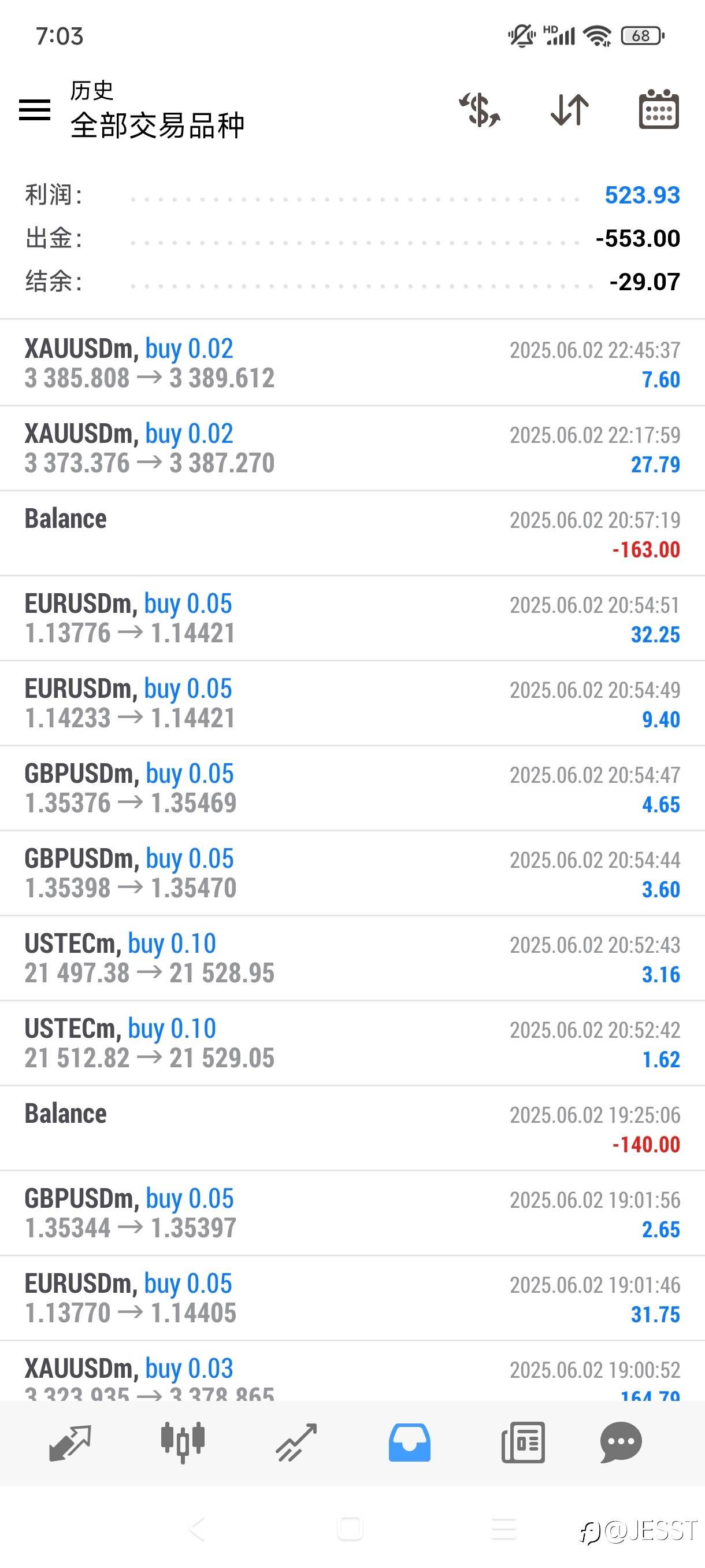Open USTECm trade with 3.16 profit
This screenshot has width=705, height=1568.
click(352, 958)
